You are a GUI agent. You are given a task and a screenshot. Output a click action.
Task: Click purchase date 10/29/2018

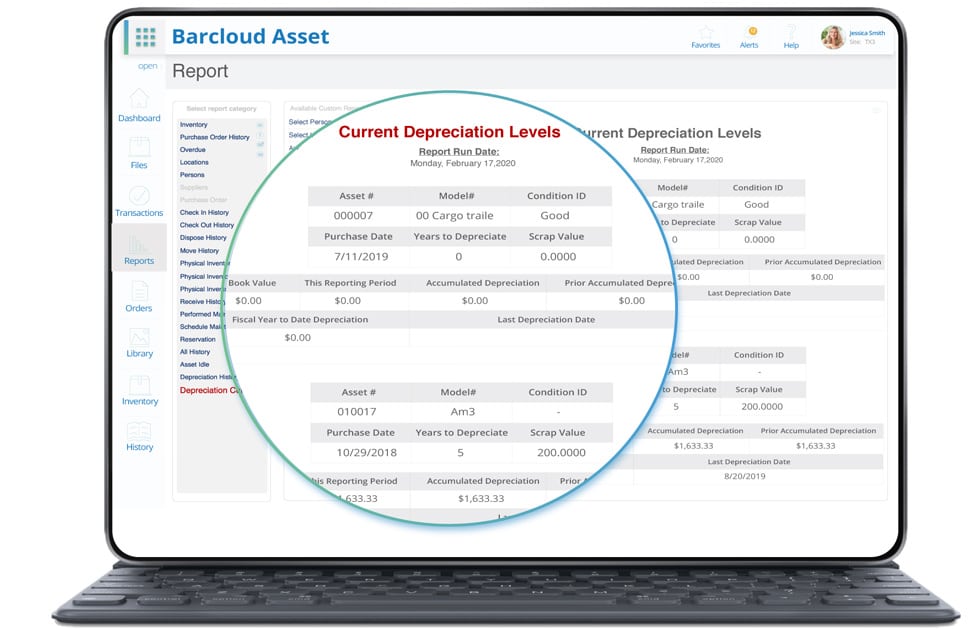pyautogui.click(x=366, y=453)
